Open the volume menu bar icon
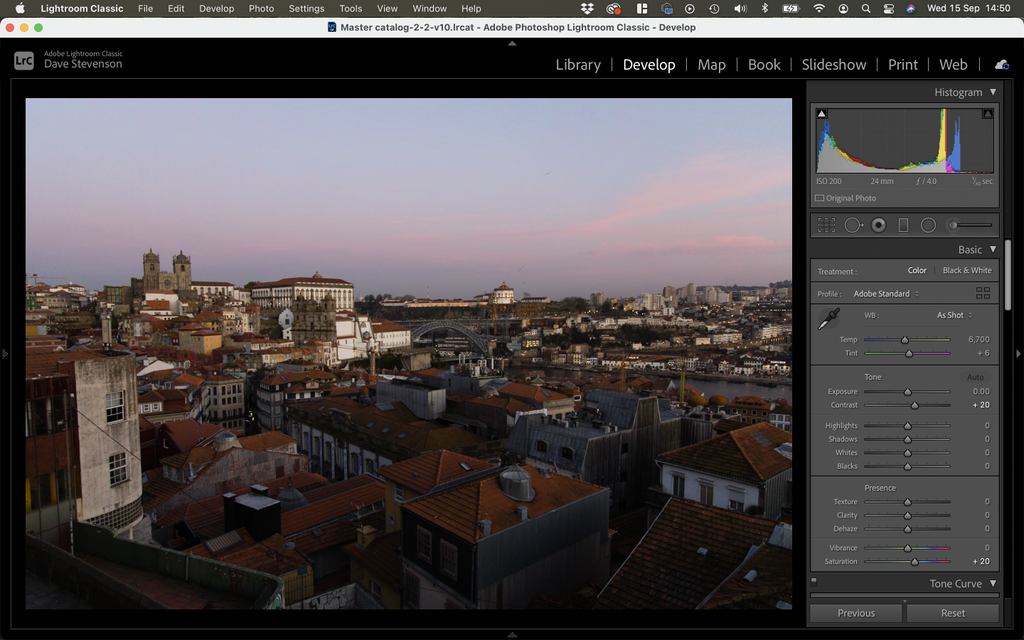 point(740,8)
